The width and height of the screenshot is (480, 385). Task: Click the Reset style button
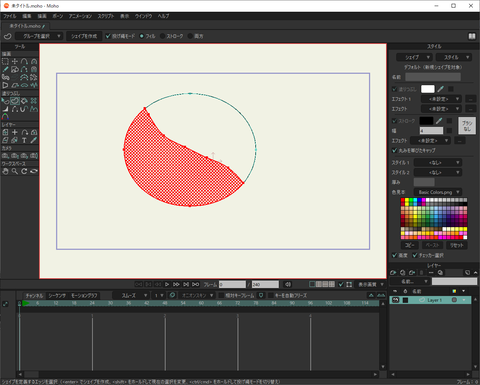(457, 245)
